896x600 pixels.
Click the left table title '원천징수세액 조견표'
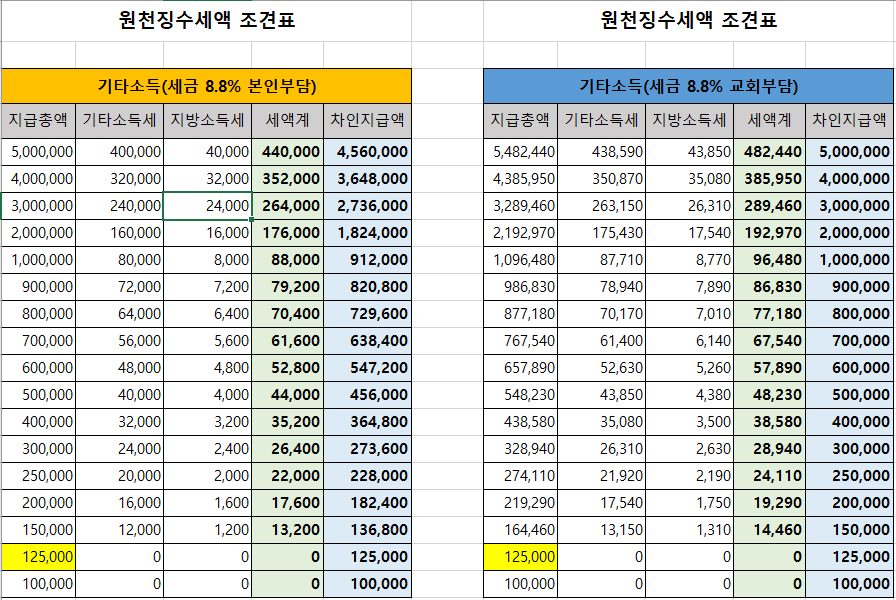click(x=207, y=20)
